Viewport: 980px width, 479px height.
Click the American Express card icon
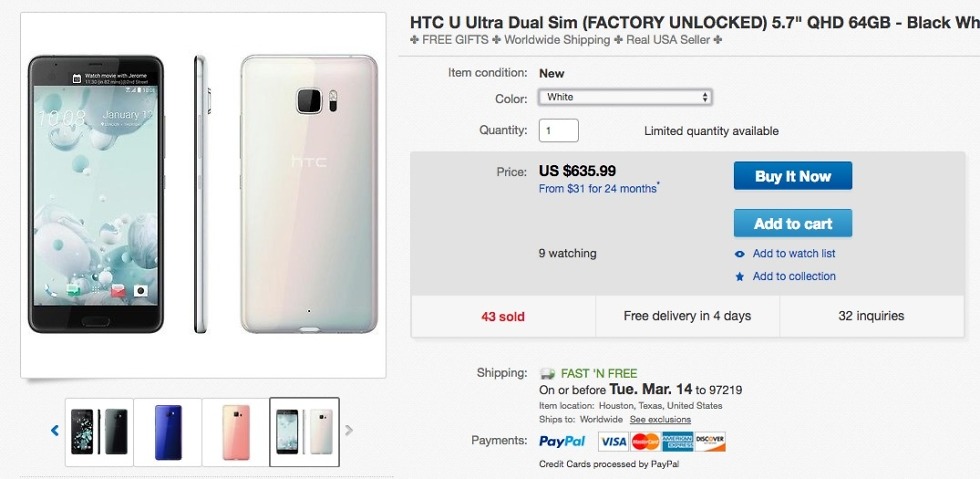pyautogui.click(x=677, y=441)
